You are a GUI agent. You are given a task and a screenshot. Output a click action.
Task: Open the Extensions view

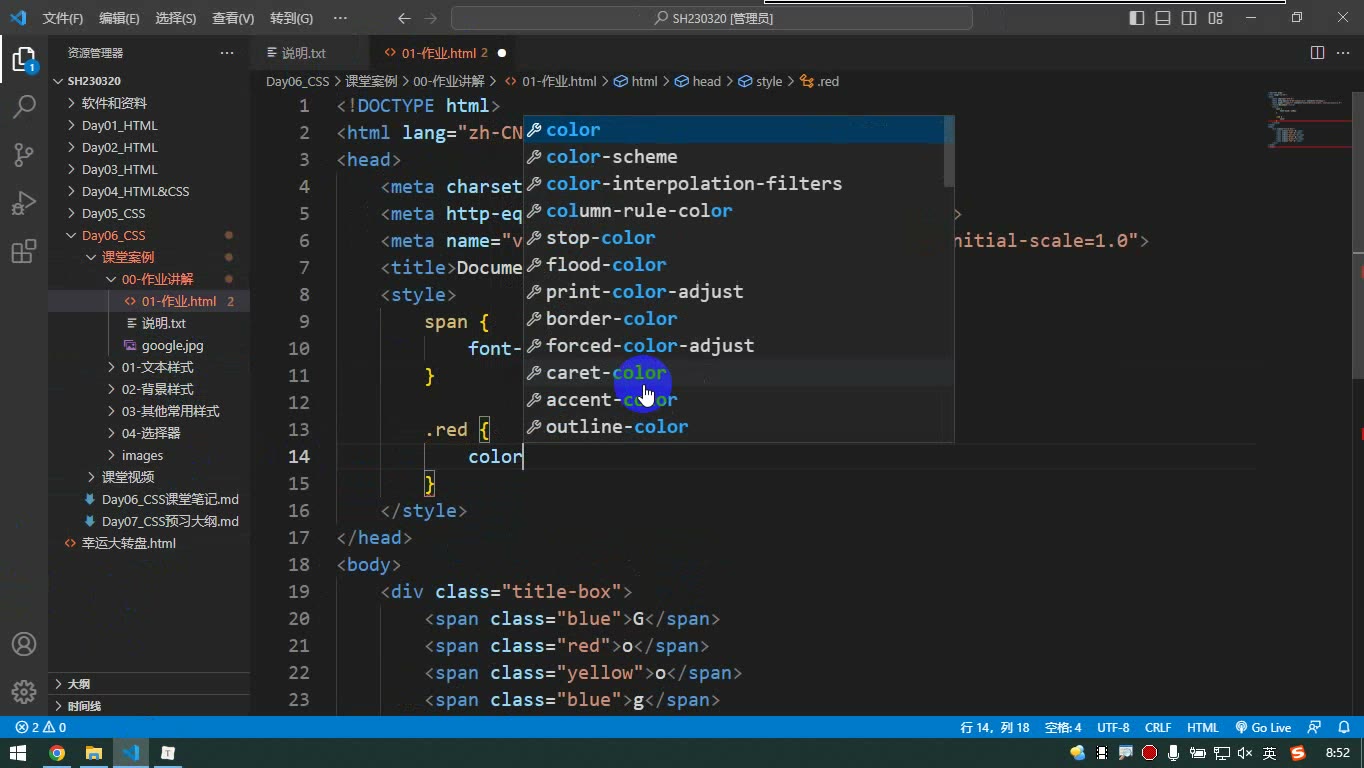point(24,251)
